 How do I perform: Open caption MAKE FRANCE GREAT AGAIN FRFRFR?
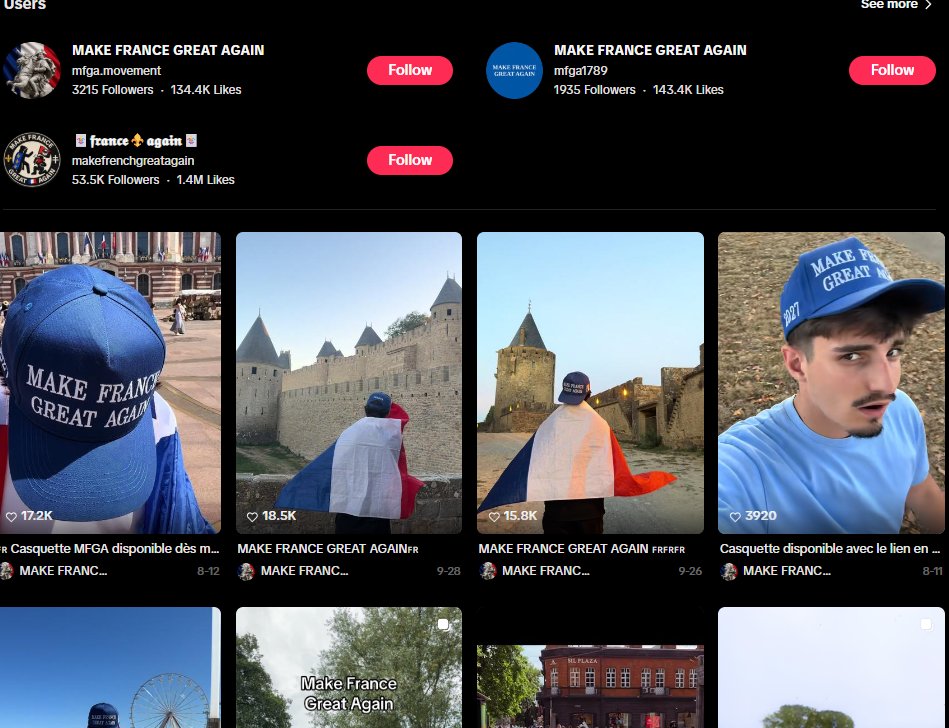[x=582, y=549]
